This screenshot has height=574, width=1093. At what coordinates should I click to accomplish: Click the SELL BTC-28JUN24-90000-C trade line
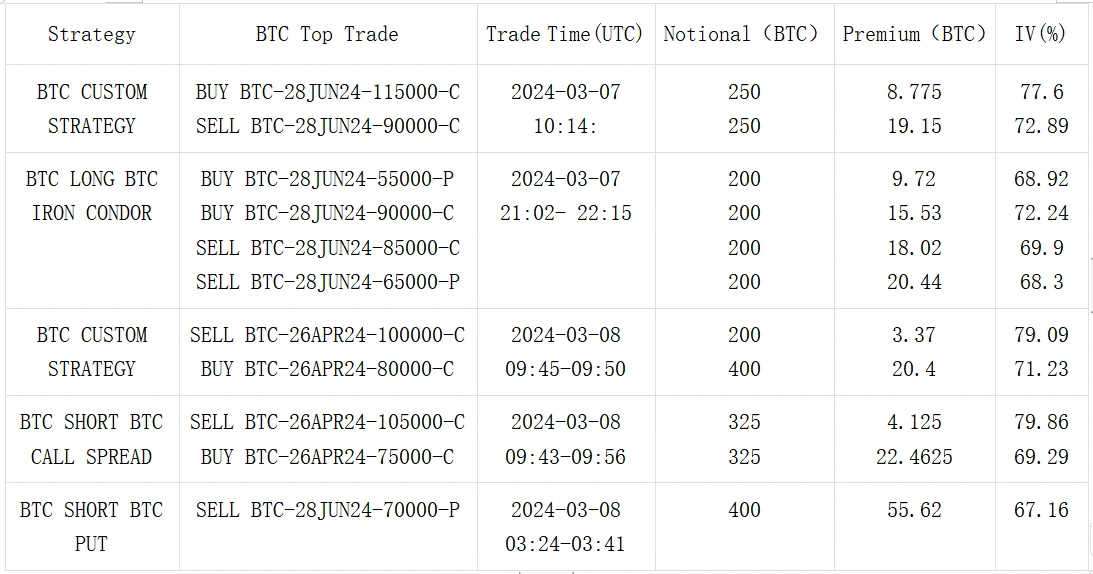point(327,126)
